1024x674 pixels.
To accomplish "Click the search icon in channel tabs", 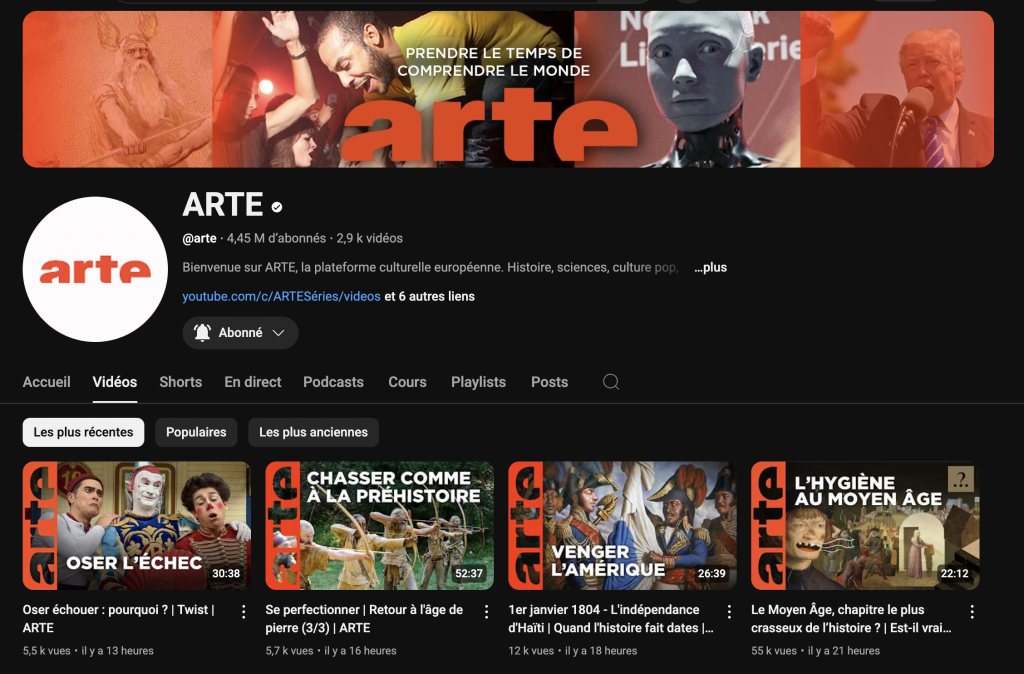I will coord(611,382).
